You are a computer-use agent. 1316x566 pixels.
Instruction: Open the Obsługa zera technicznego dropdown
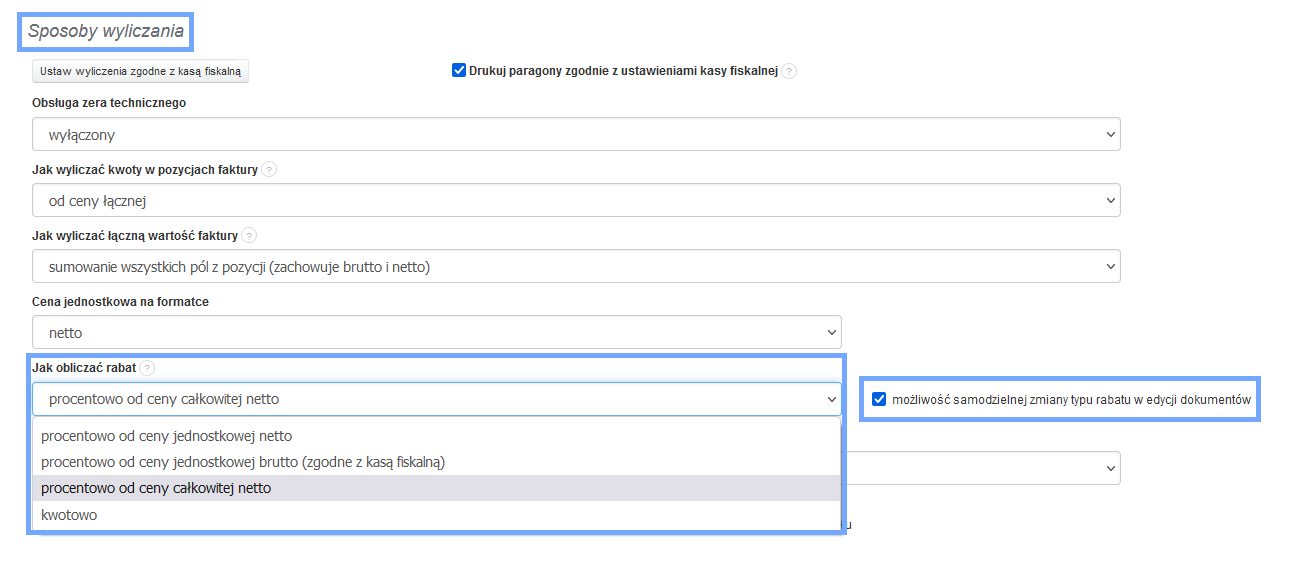pos(576,134)
